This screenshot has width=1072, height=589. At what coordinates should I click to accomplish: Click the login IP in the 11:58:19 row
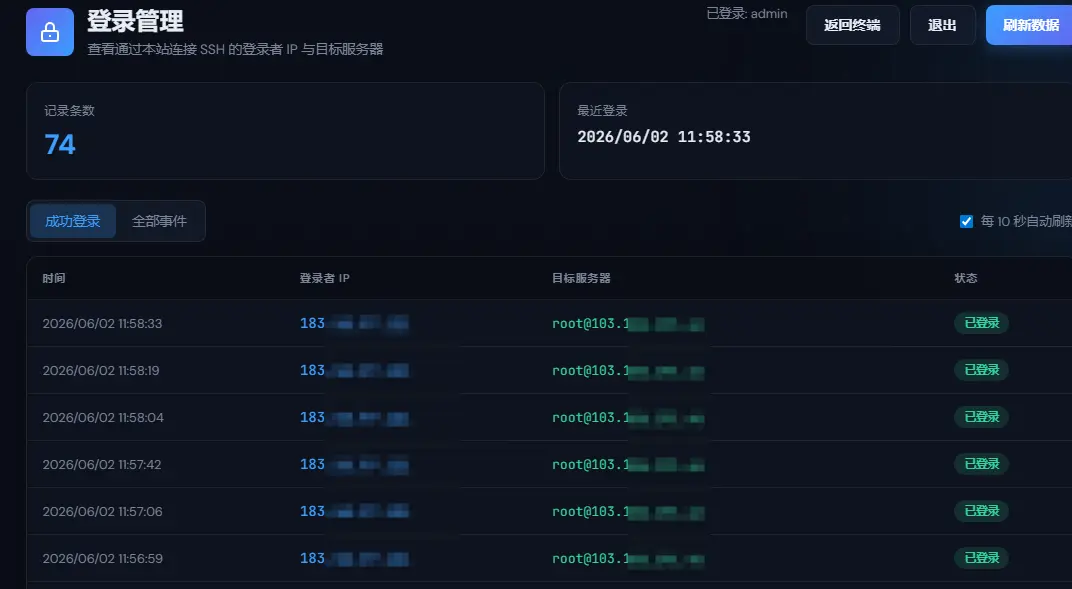pyautogui.click(x=354, y=370)
